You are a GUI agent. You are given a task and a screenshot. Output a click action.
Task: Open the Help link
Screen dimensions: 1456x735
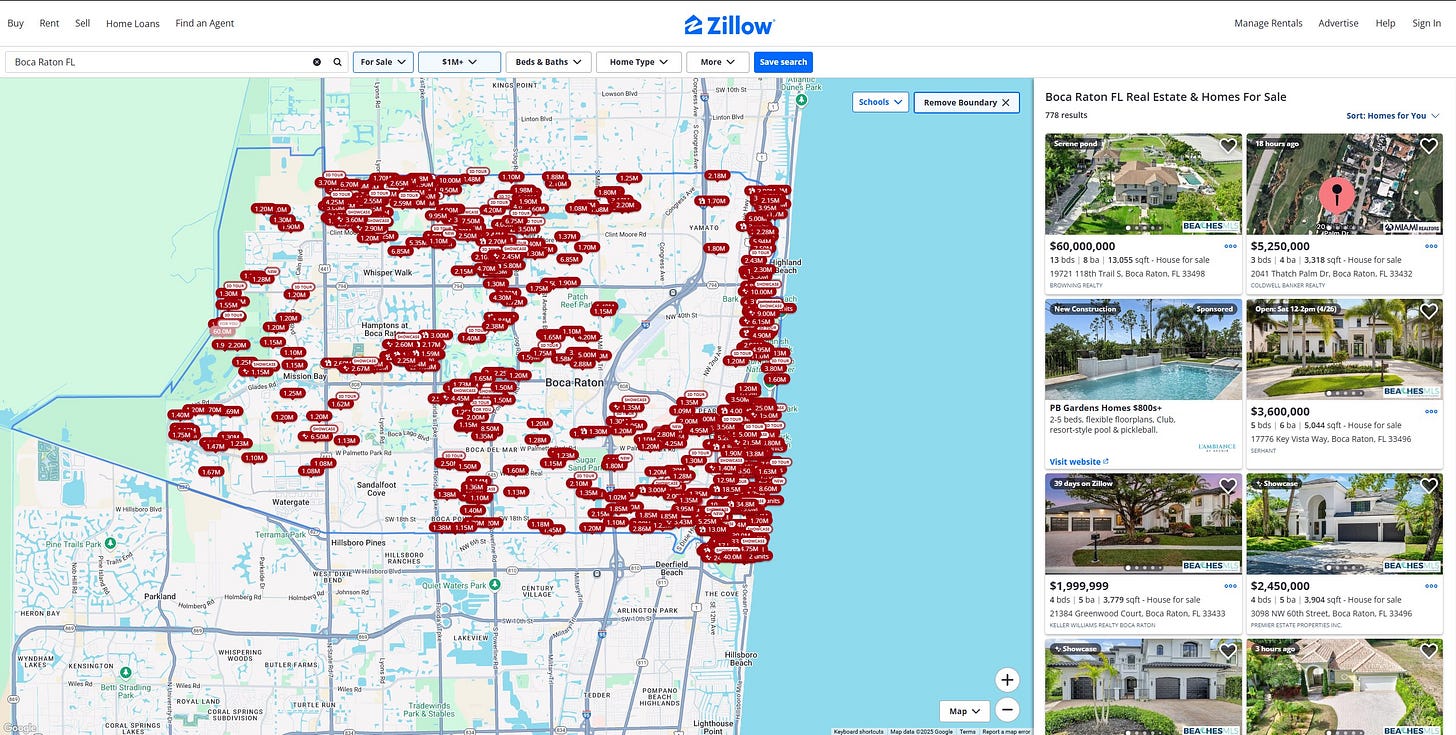pyautogui.click(x=1385, y=23)
